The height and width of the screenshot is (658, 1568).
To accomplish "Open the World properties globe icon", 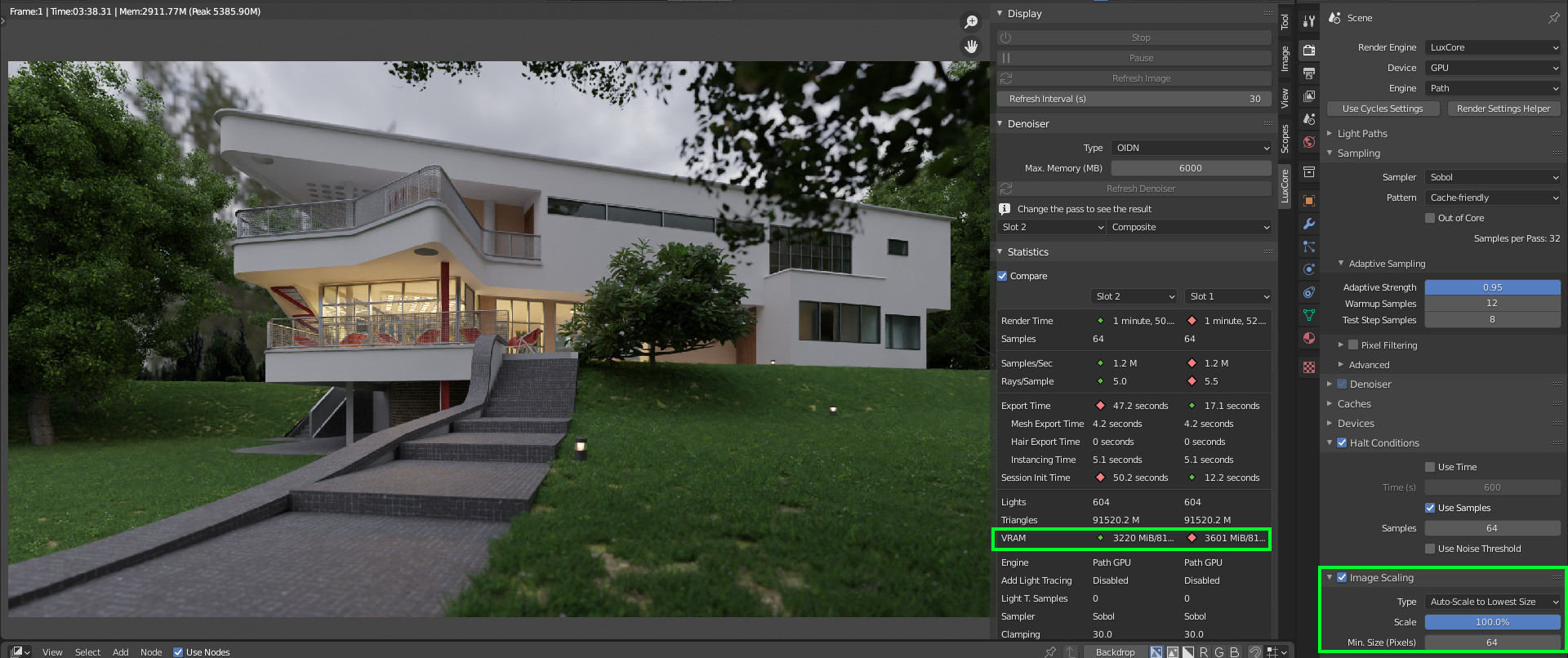I will [x=1309, y=142].
